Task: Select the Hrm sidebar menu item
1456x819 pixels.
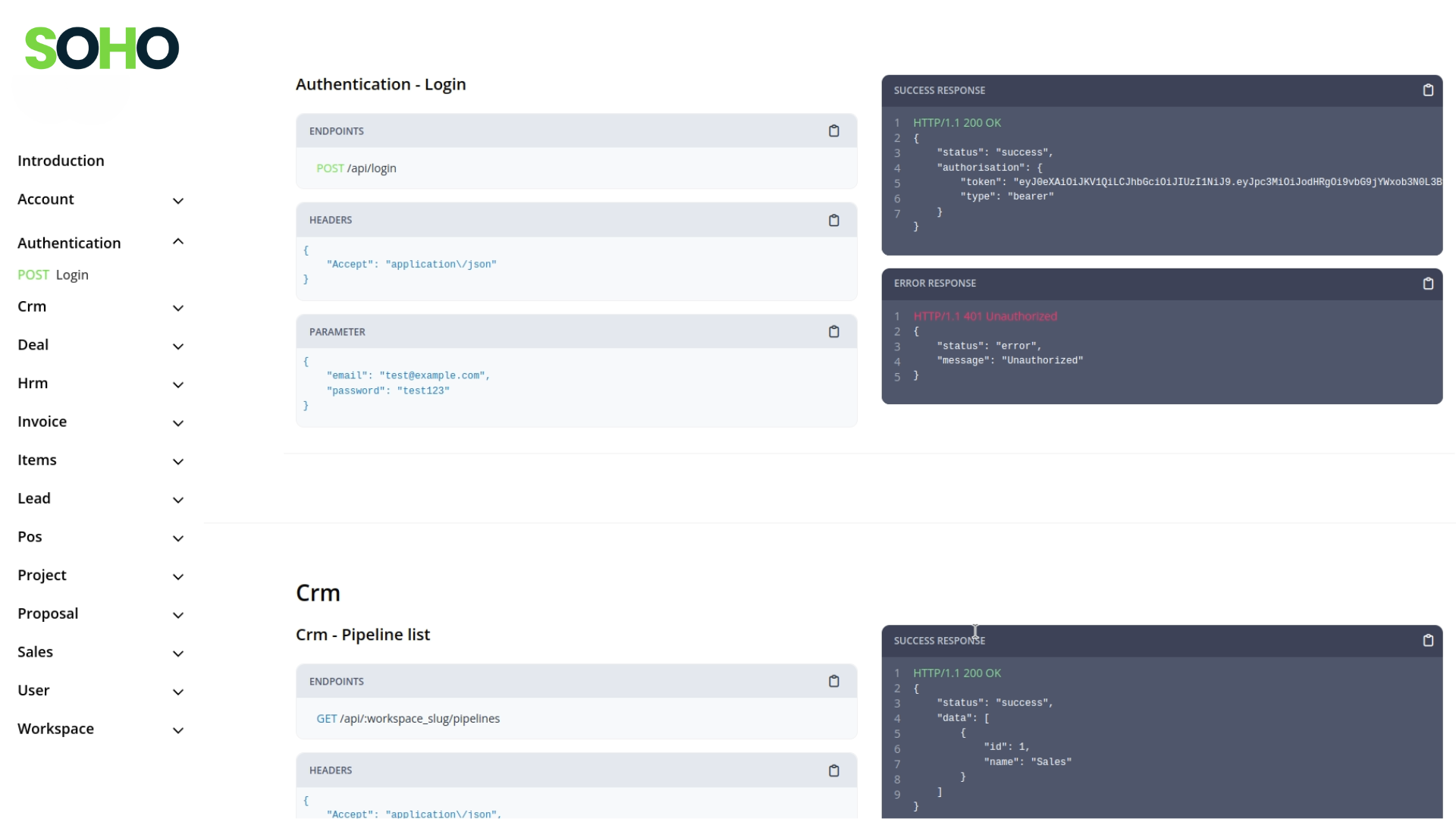Action: (33, 383)
